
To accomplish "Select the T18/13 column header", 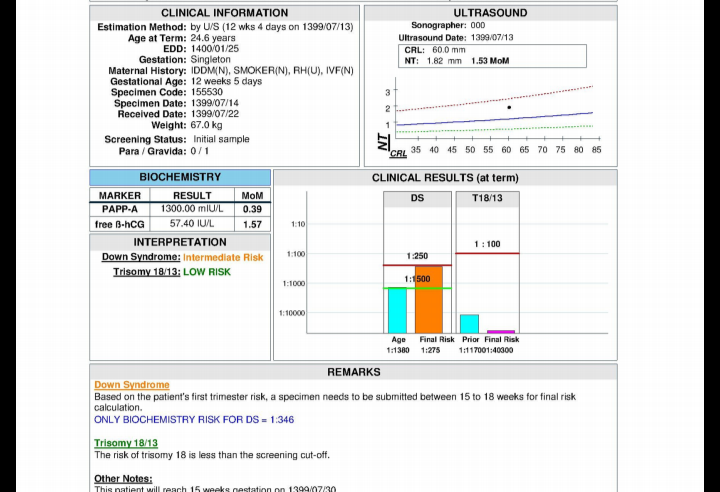I will pyautogui.click(x=487, y=198).
